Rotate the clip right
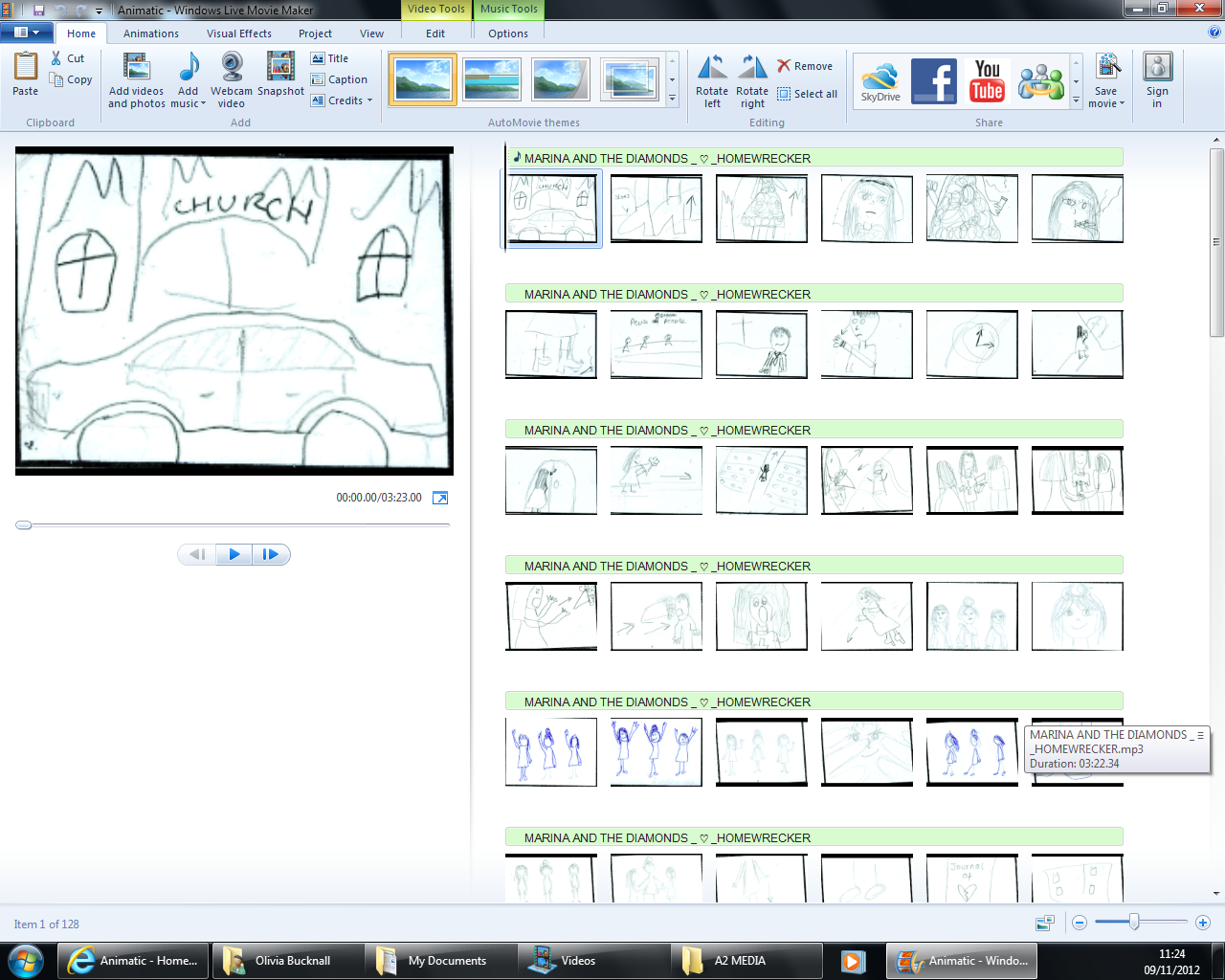Viewport: 1225px width, 980px height. point(752,80)
